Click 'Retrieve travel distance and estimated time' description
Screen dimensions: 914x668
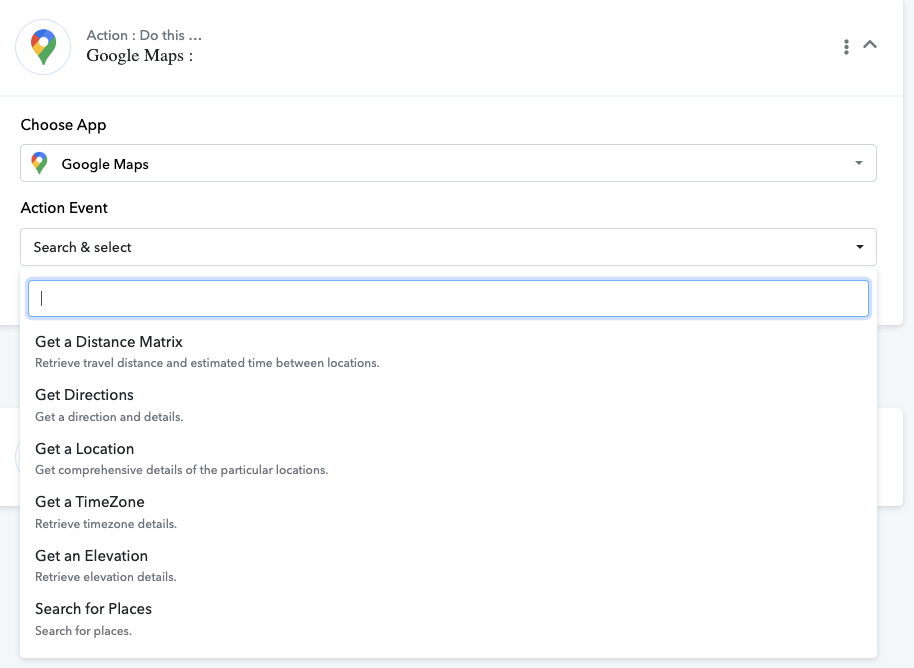[x=207, y=363]
